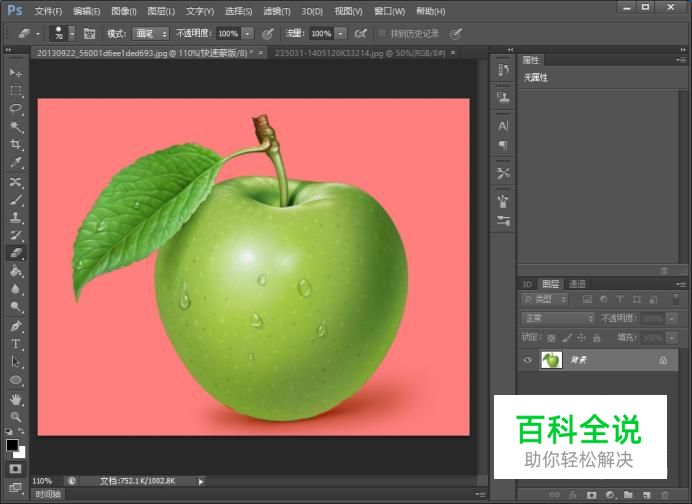Create a new layer
The height and width of the screenshot is (504, 692).
(646, 495)
